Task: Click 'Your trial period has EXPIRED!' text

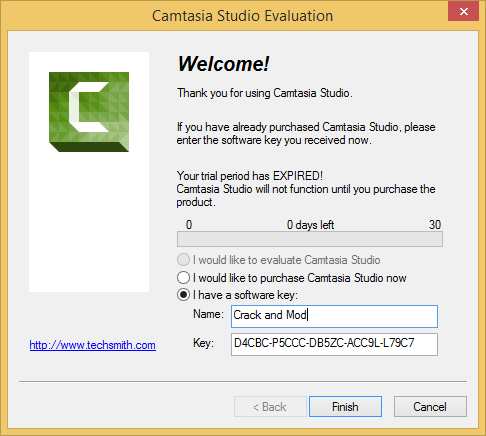Action: [x=250, y=176]
